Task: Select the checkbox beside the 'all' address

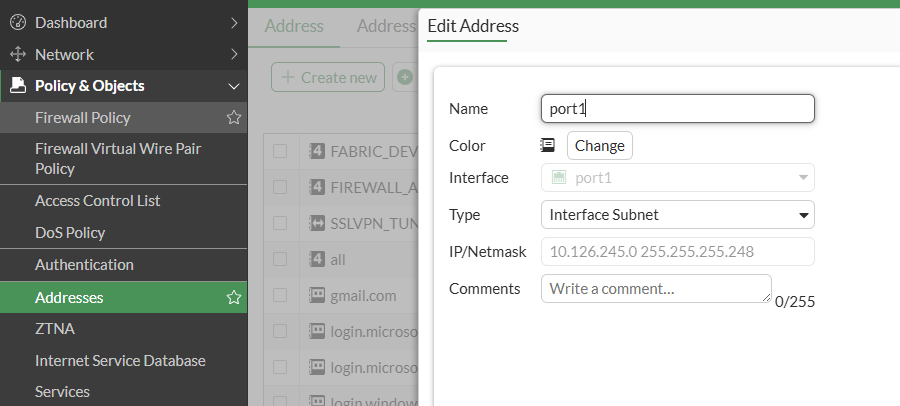Action: (280, 259)
